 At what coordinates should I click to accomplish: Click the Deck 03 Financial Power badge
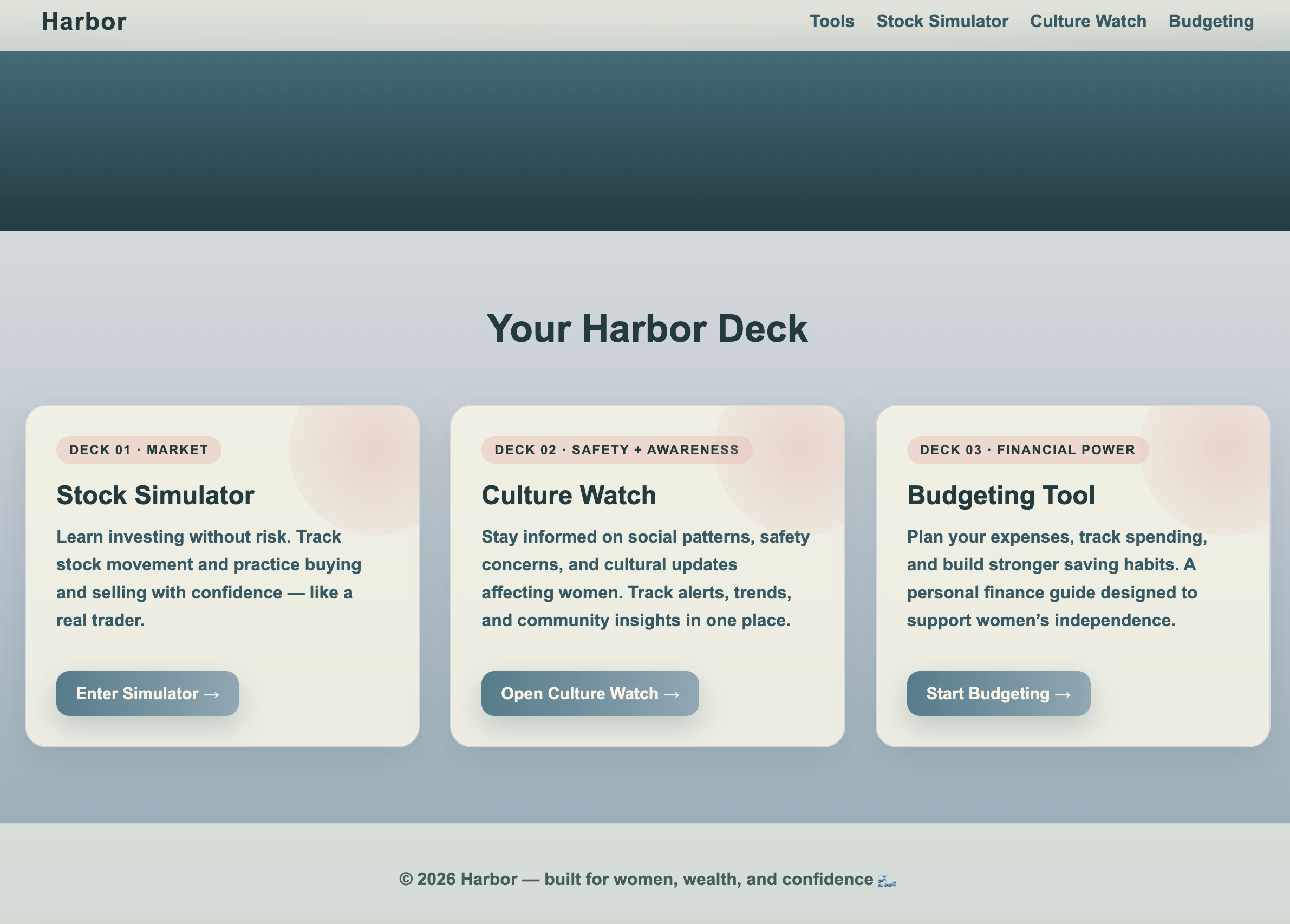point(1027,450)
